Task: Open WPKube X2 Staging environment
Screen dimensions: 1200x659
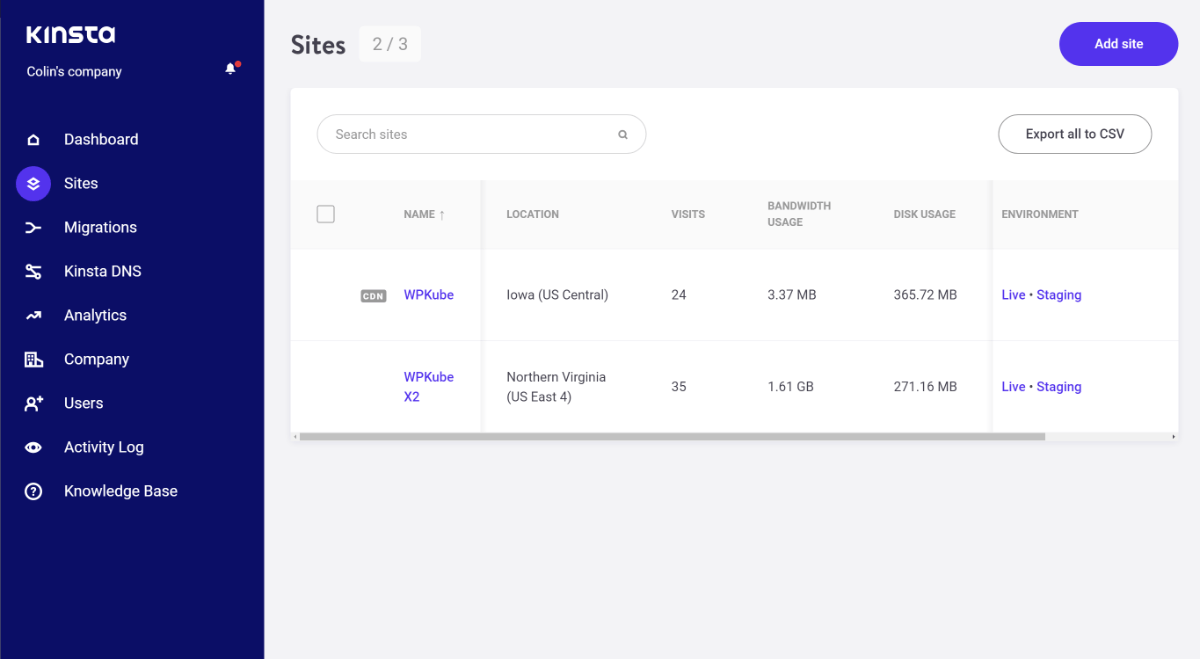Action: pos(1059,387)
